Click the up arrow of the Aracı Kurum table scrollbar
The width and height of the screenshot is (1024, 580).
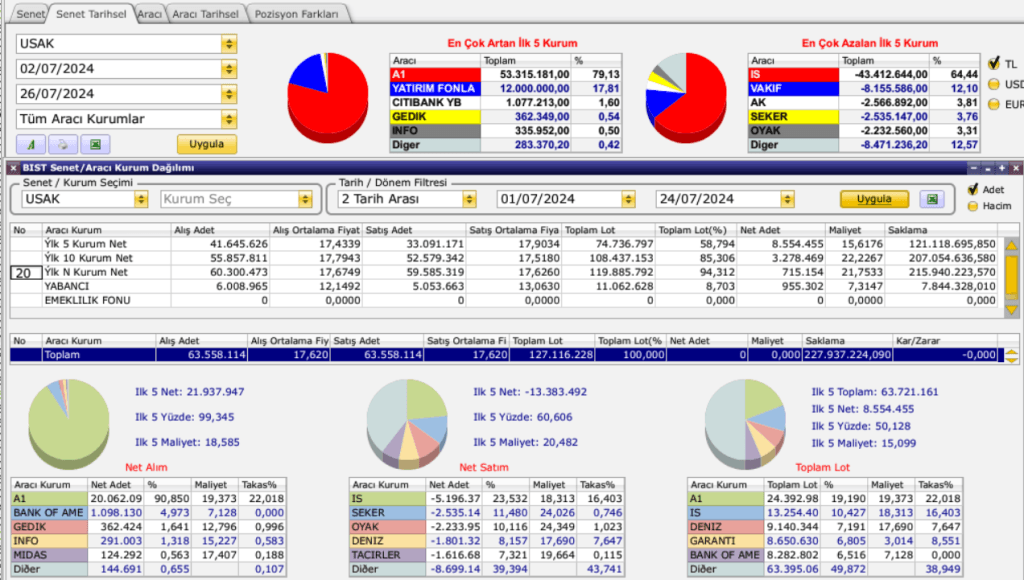point(1011,246)
